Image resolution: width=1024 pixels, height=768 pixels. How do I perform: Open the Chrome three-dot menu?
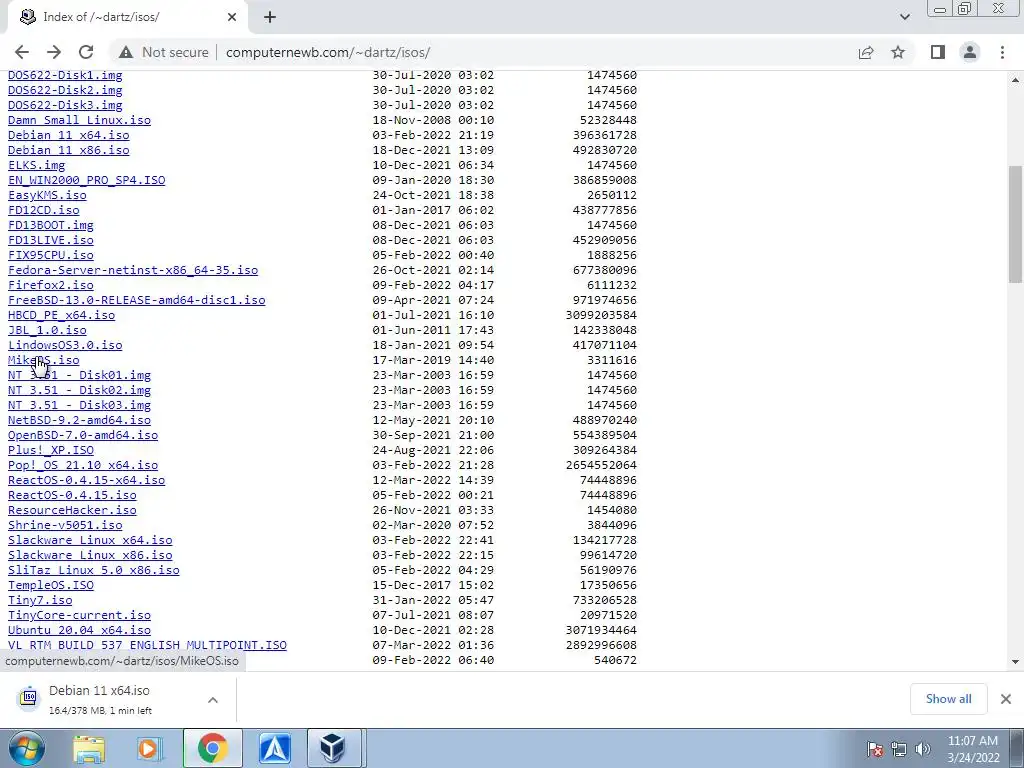pos(1002,52)
